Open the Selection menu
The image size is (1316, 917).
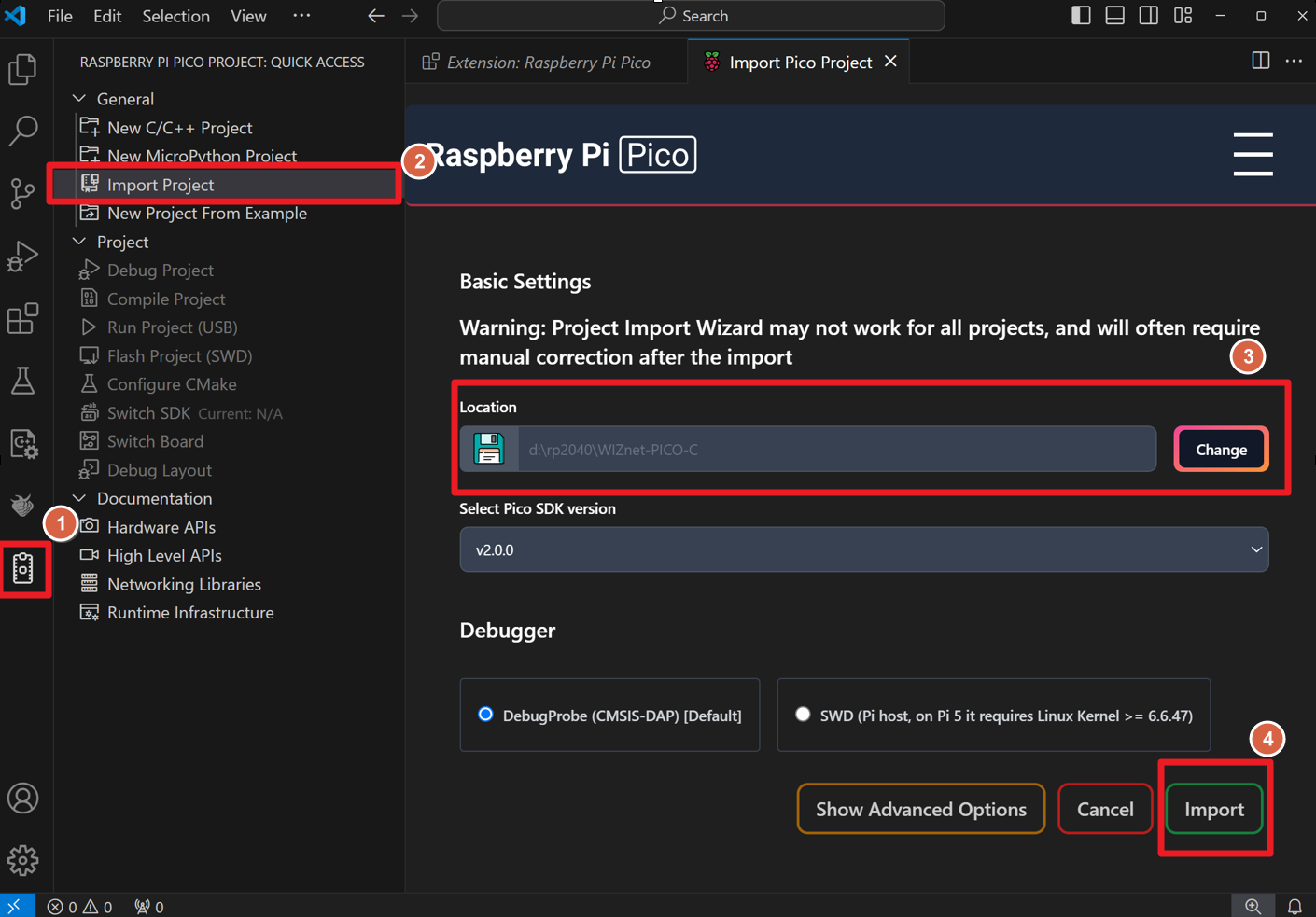click(x=175, y=16)
